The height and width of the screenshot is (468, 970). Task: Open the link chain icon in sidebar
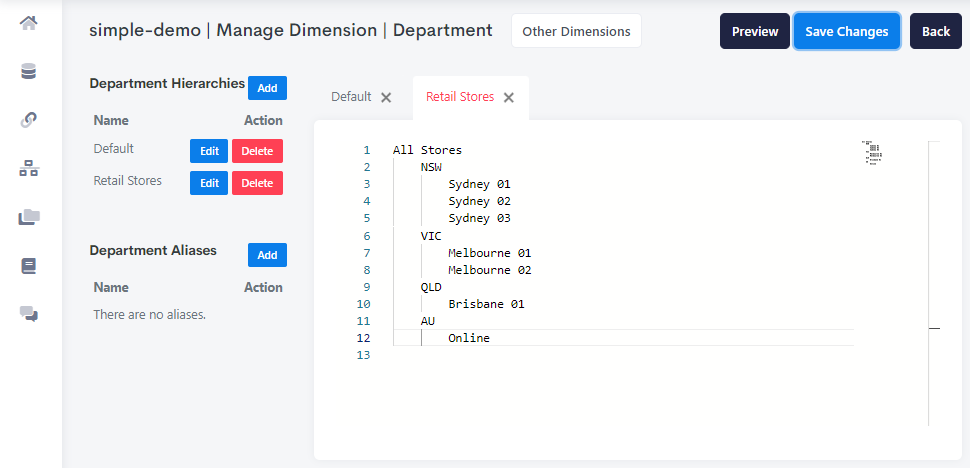coord(28,120)
